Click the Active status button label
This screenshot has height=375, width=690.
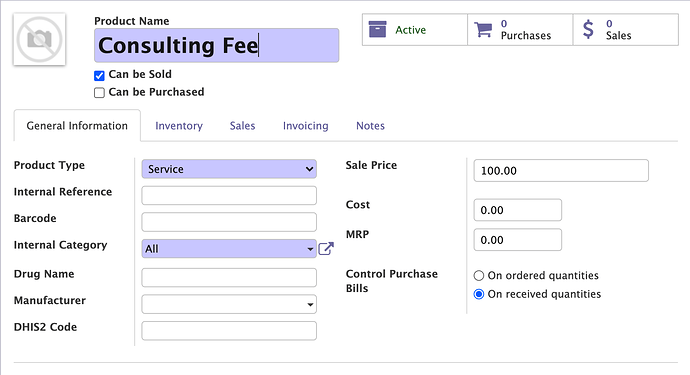(x=410, y=30)
